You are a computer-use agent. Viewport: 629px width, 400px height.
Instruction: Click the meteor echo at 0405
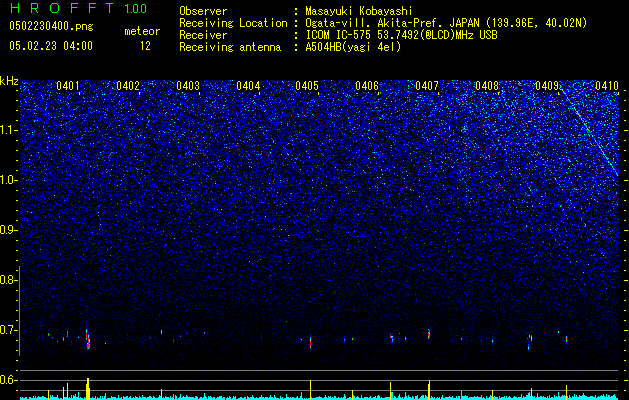point(310,342)
